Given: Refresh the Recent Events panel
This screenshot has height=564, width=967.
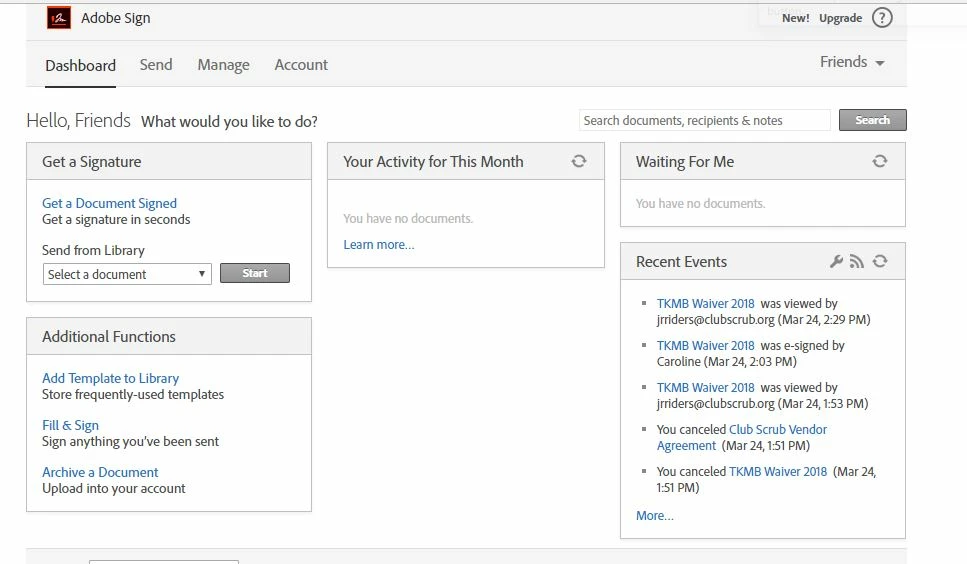Looking at the screenshot, I should tap(879, 261).
